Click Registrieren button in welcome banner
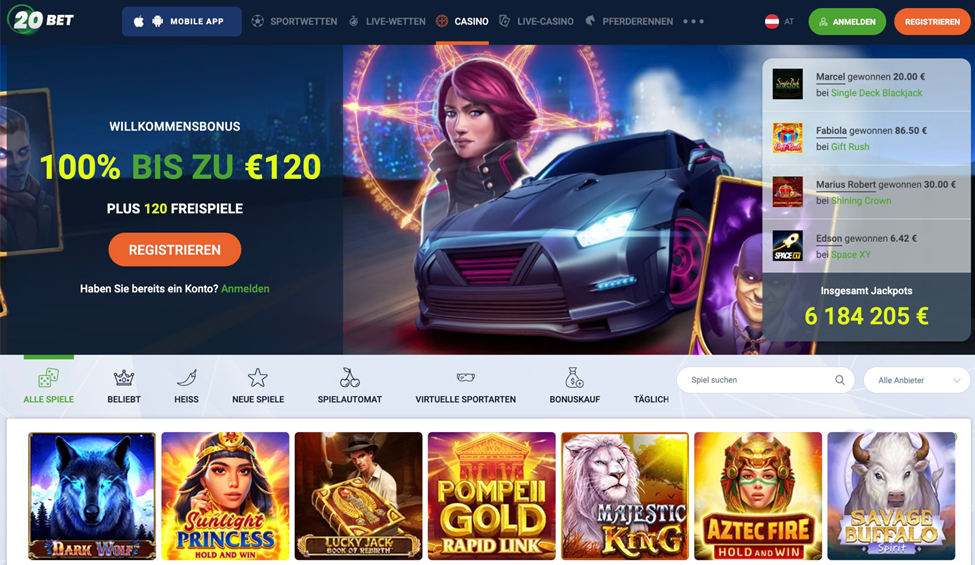This screenshot has height=565, width=975. pos(175,249)
